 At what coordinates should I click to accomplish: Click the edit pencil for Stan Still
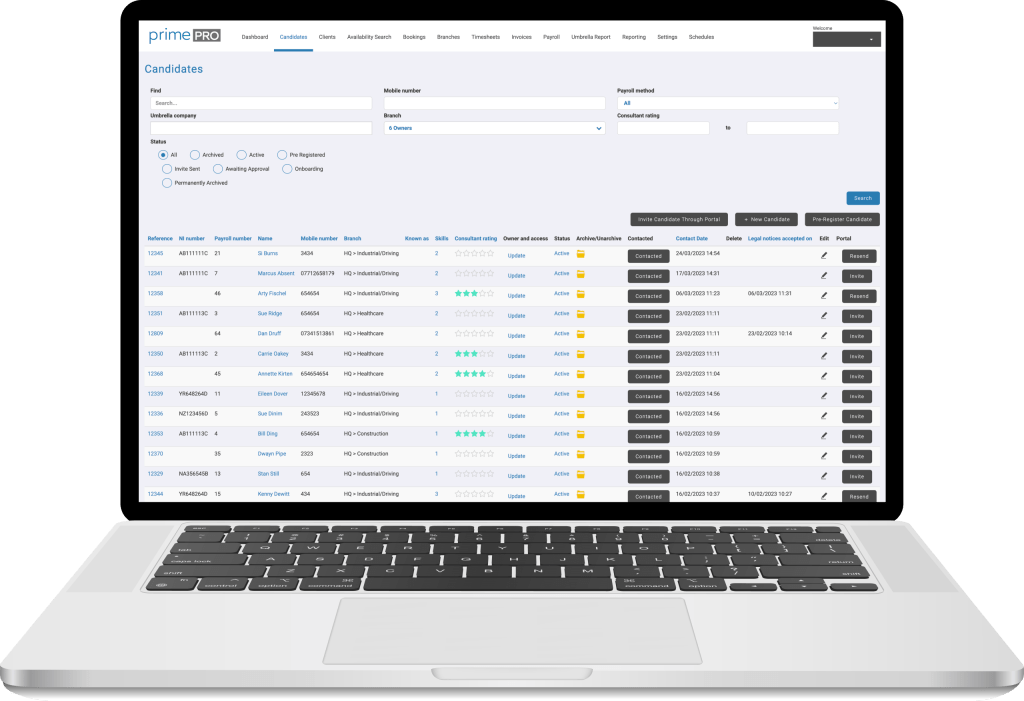[824, 476]
